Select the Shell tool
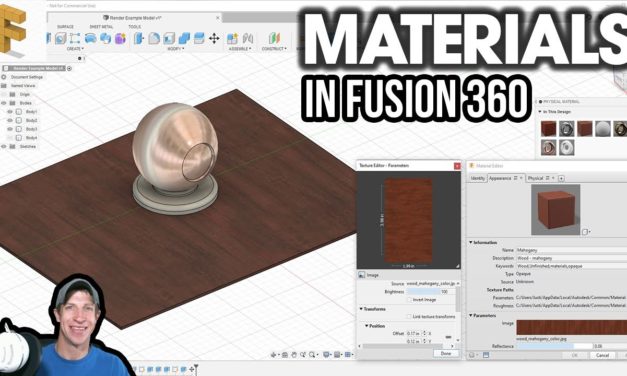 click(169, 38)
